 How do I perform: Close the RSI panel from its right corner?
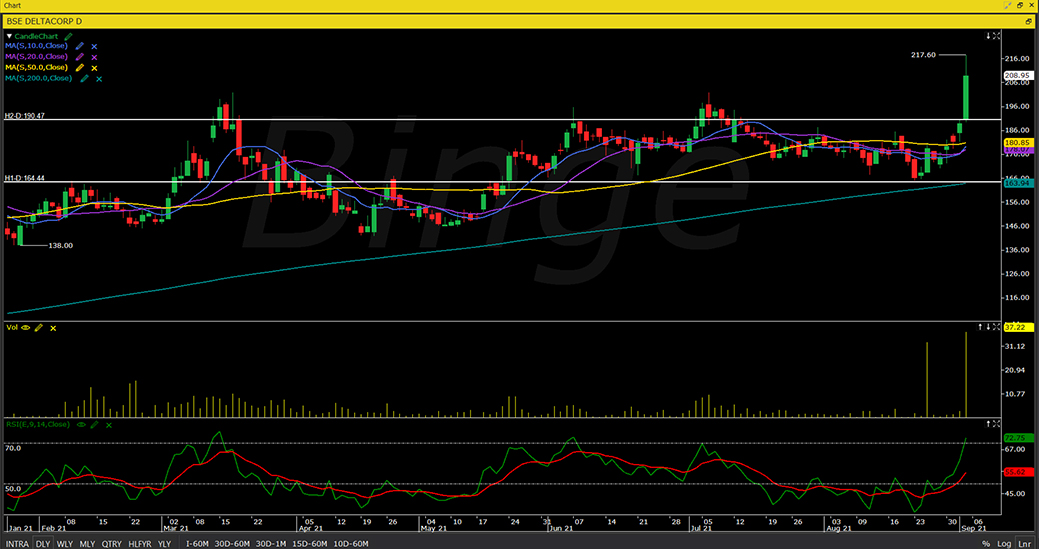point(996,423)
